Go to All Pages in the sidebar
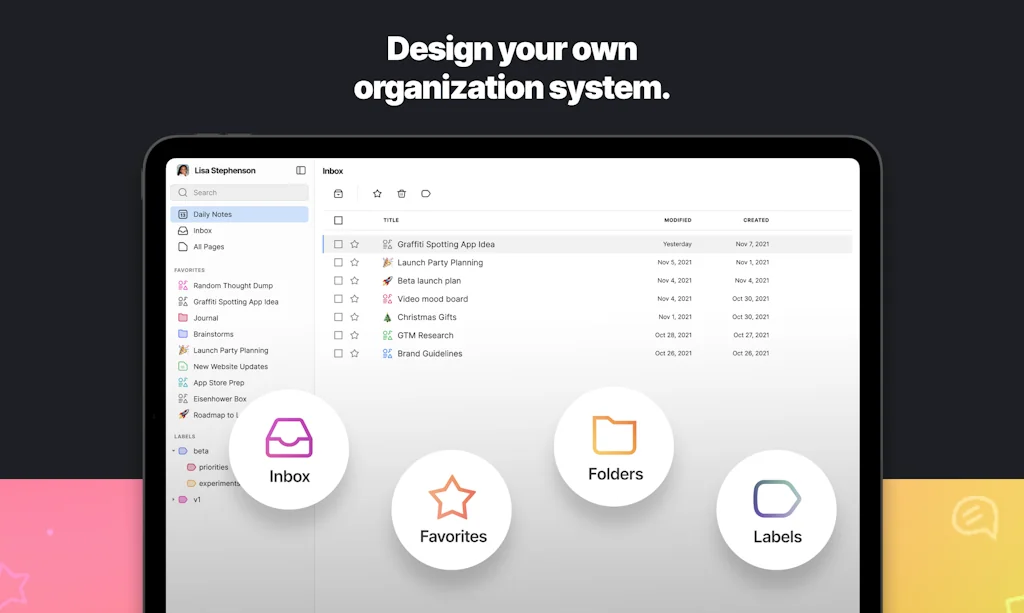This screenshot has width=1024, height=613. [x=208, y=247]
